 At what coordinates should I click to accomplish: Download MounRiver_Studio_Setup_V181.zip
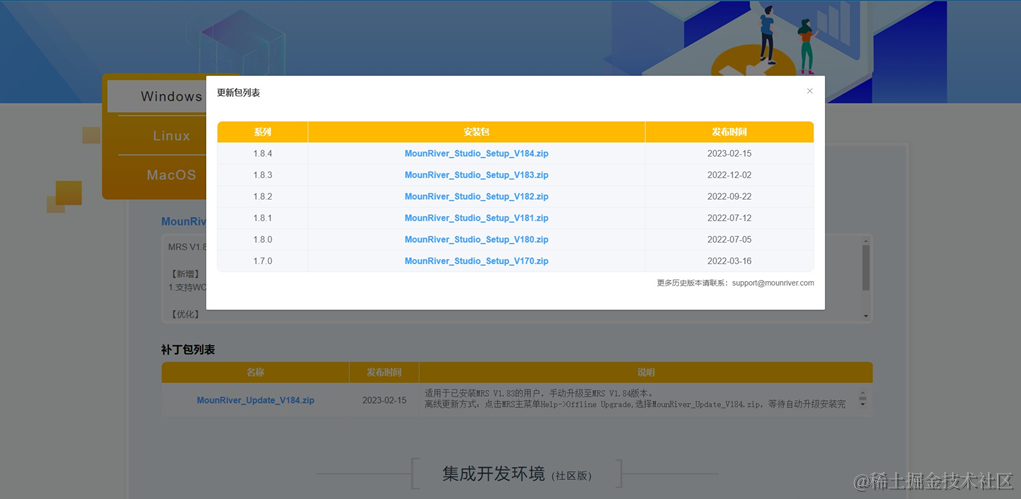(x=476, y=218)
